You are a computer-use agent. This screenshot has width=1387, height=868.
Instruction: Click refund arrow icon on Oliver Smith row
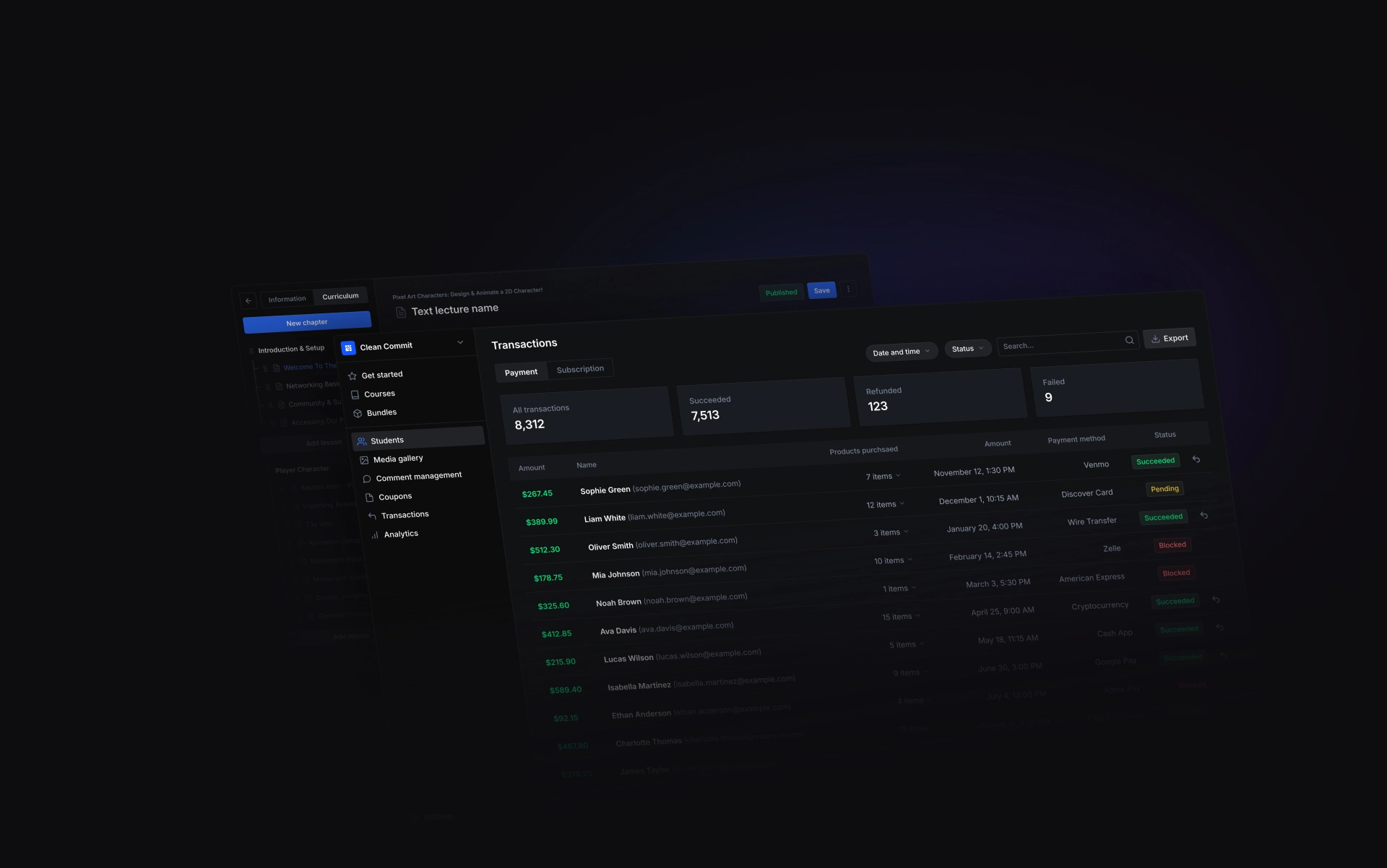[1204, 515]
